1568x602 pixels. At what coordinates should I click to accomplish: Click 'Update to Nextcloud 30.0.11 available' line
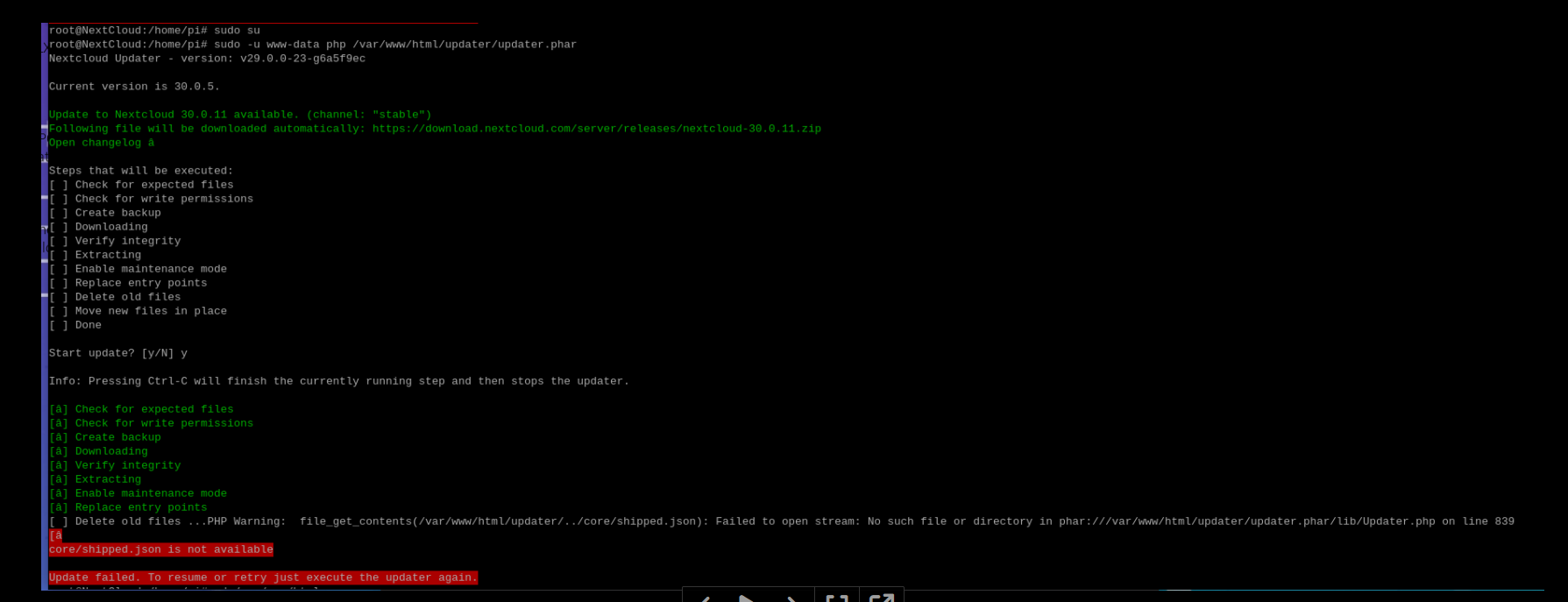[x=240, y=115]
